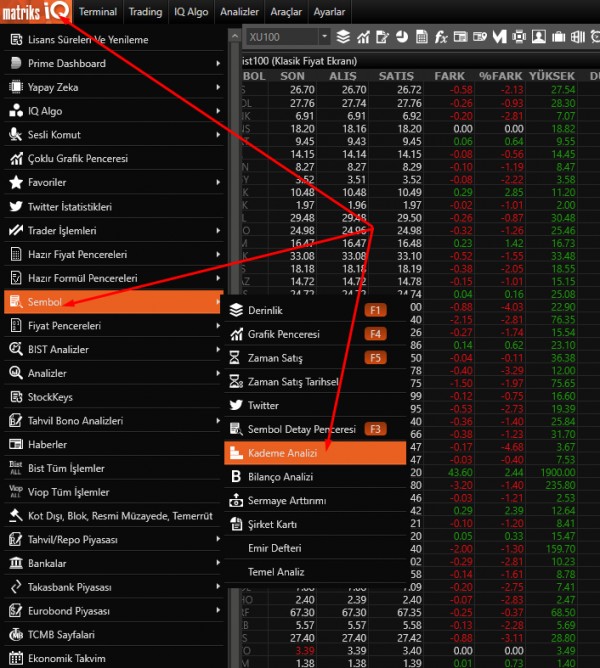
Task: Click the Yapay Zeka chip icon
Action: point(16,87)
